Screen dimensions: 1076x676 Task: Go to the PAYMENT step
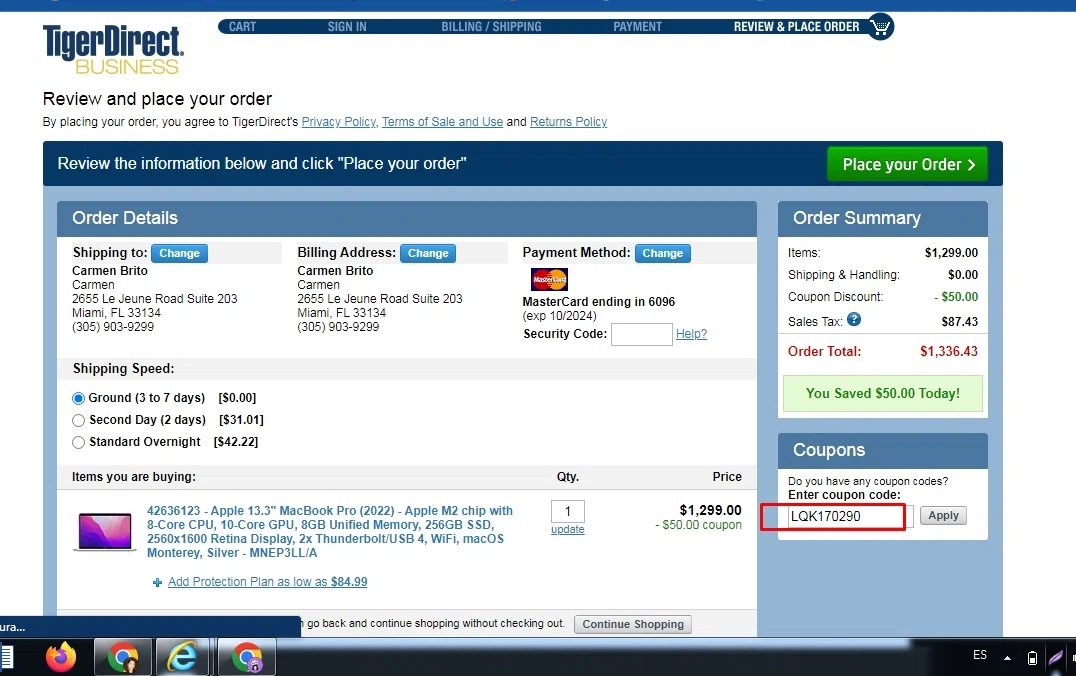click(638, 27)
